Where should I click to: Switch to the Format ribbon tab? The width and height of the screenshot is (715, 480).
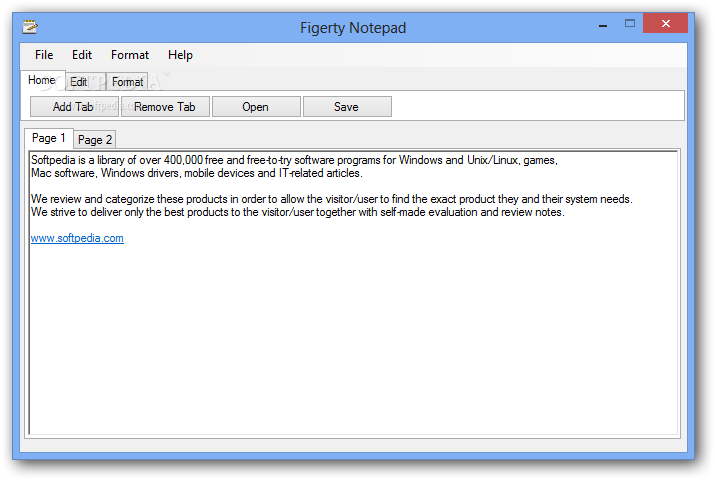click(127, 82)
